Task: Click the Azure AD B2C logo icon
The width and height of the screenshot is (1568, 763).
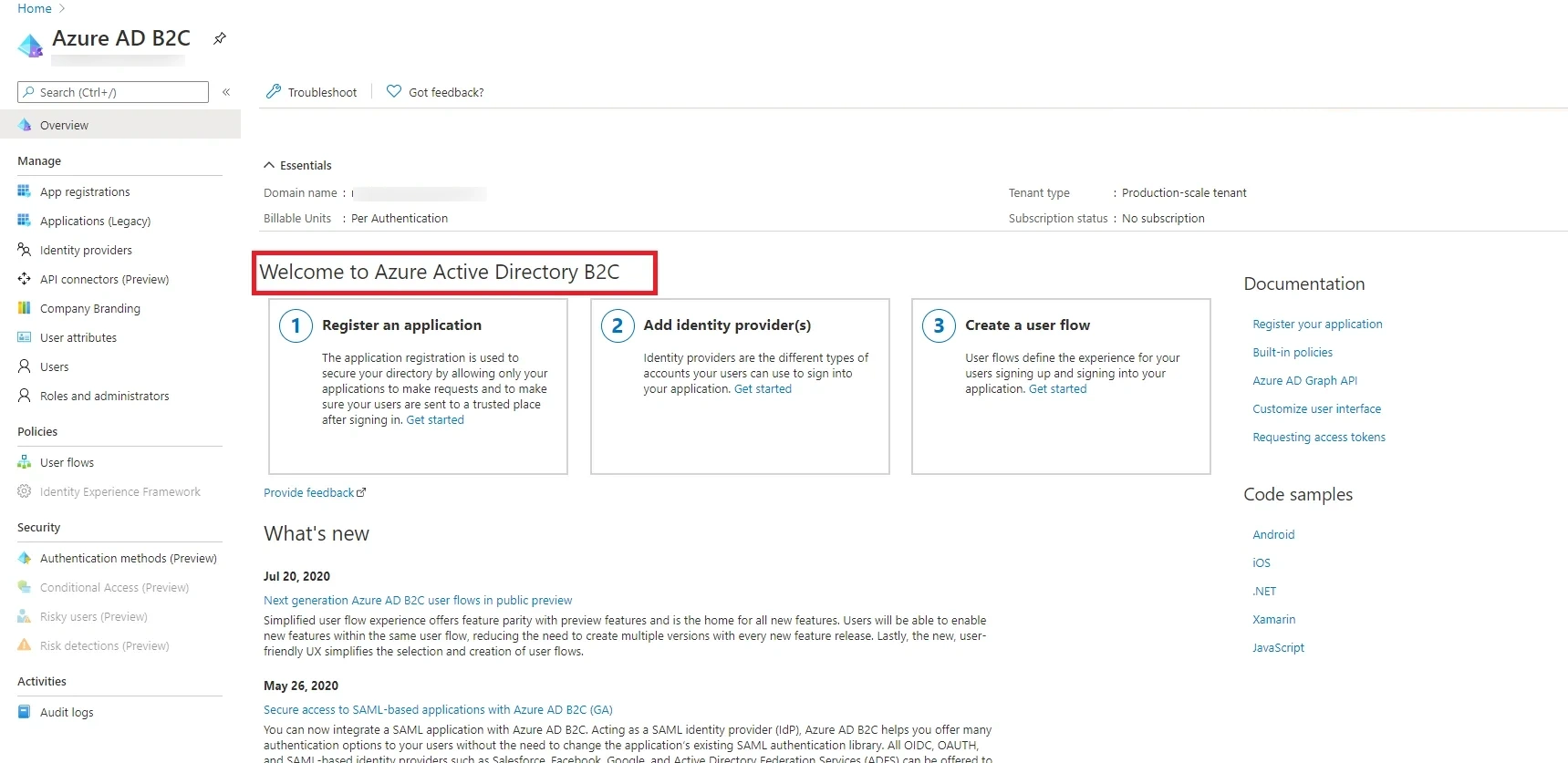Action: click(30, 45)
